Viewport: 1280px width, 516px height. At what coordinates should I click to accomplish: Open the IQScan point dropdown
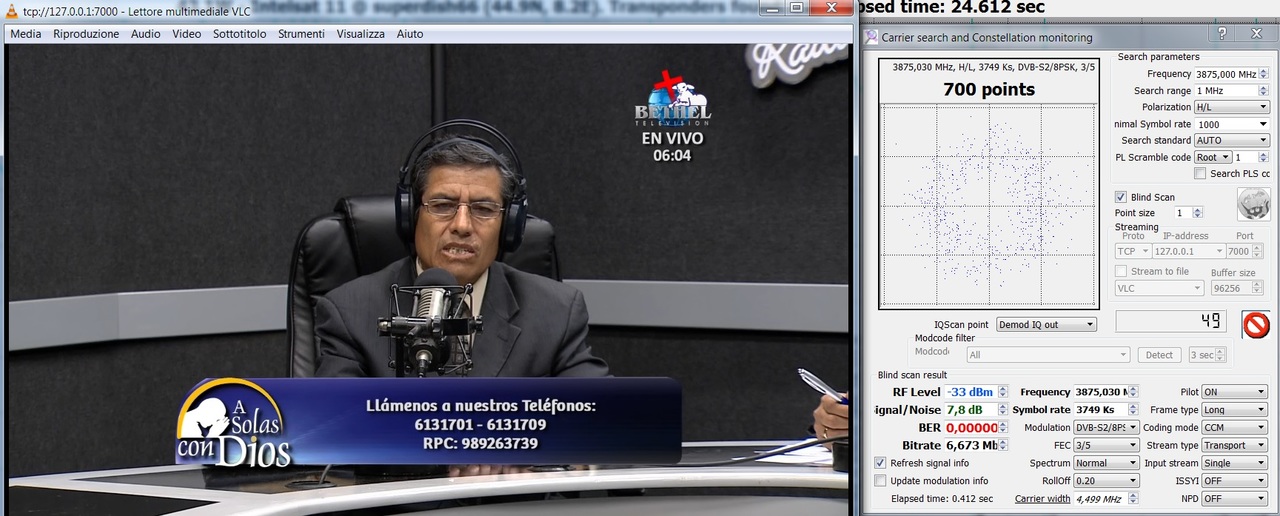click(1046, 325)
